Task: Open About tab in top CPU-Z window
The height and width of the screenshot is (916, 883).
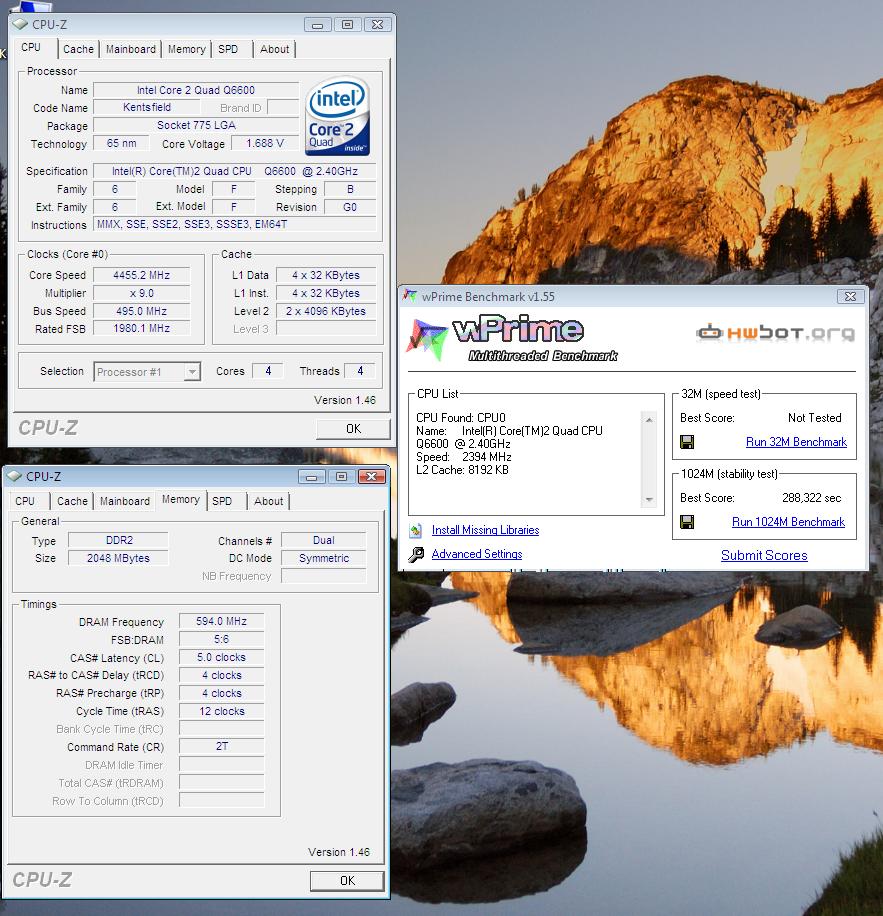Action: pos(274,49)
